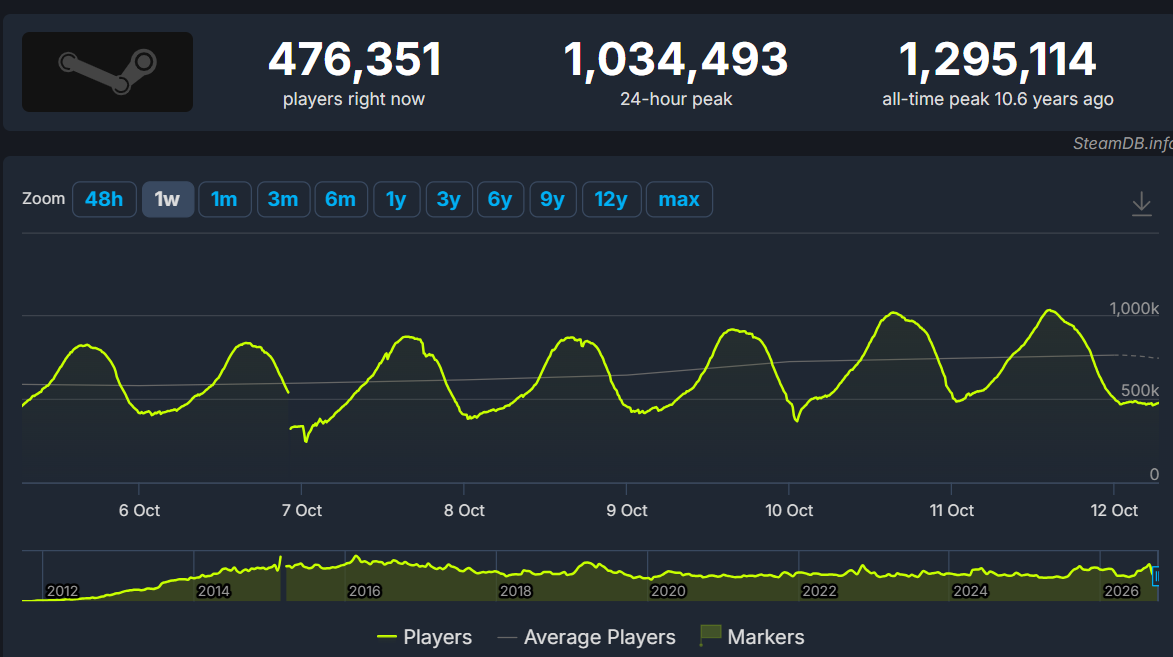The height and width of the screenshot is (657, 1173).
Task: Choose the 9y zoom range
Action: [553, 199]
